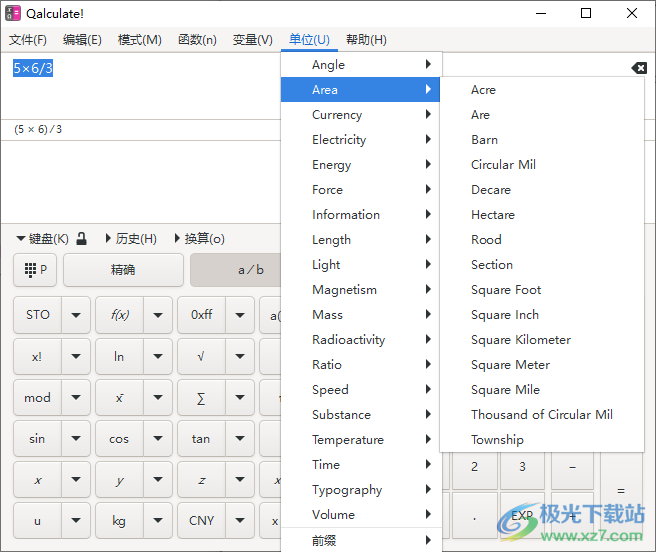656x552 pixels.
Task: Select Township from Area submenu
Action: (542, 439)
